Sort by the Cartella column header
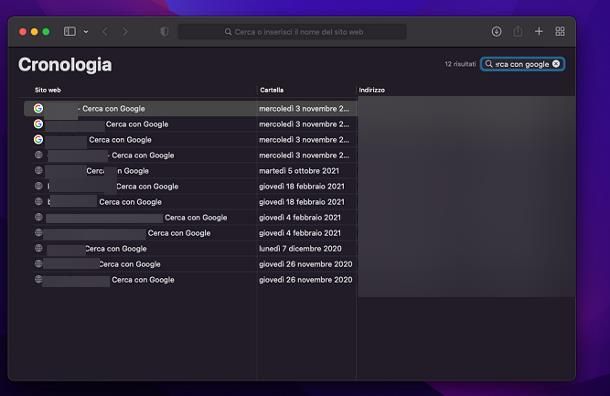610x396 pixels. coord(272,90)
